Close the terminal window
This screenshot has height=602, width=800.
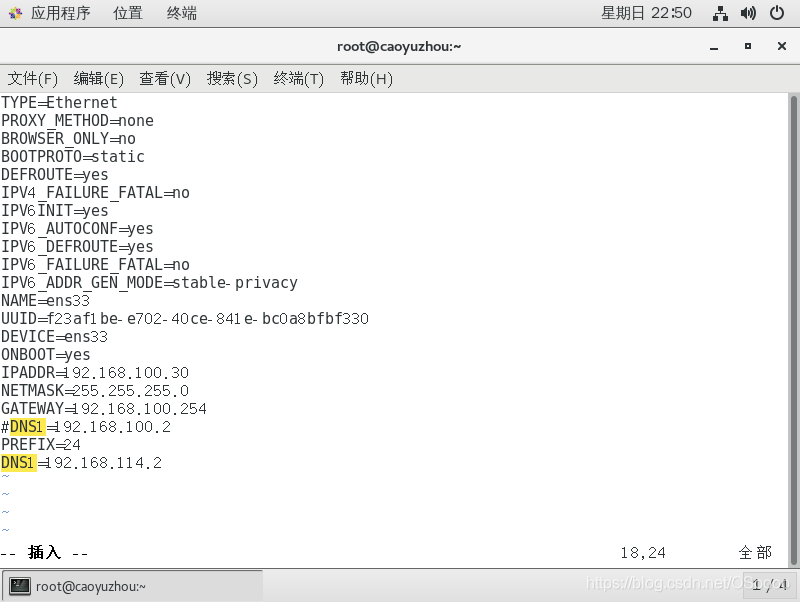click(x=781, y=46)
